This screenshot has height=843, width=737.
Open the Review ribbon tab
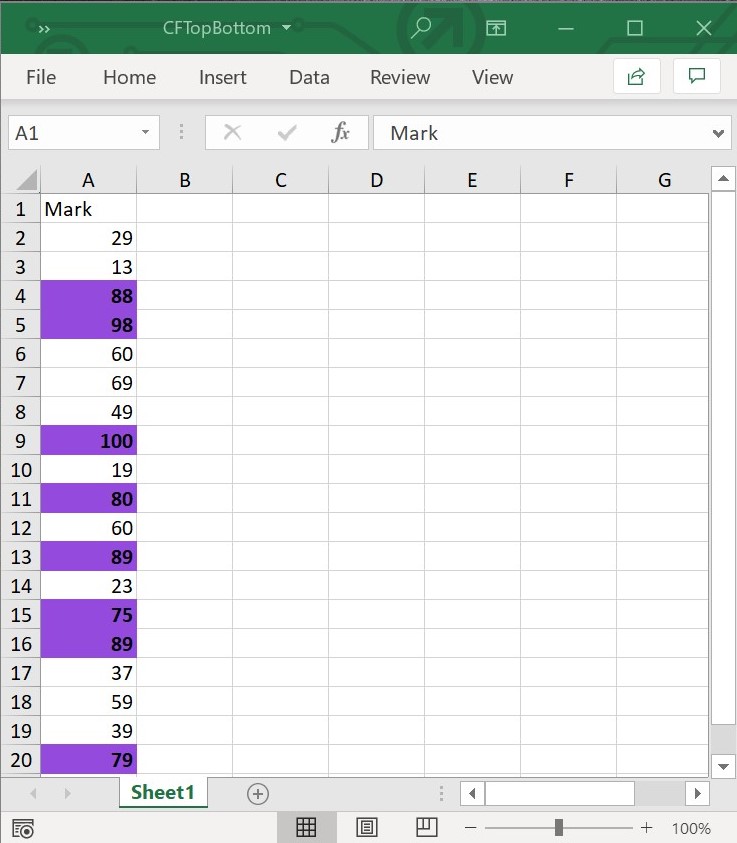(400, 77)
